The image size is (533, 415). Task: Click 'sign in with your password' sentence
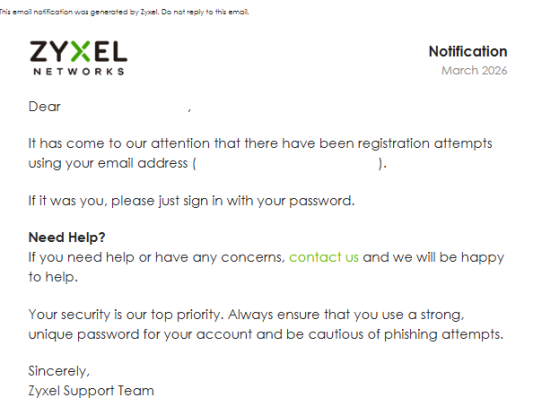191,201
